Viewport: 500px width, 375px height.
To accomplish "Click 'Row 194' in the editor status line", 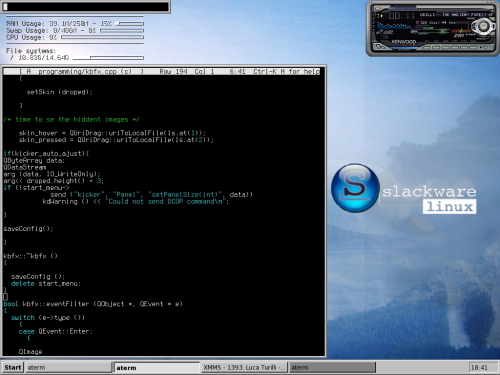I will pos(173,71).
